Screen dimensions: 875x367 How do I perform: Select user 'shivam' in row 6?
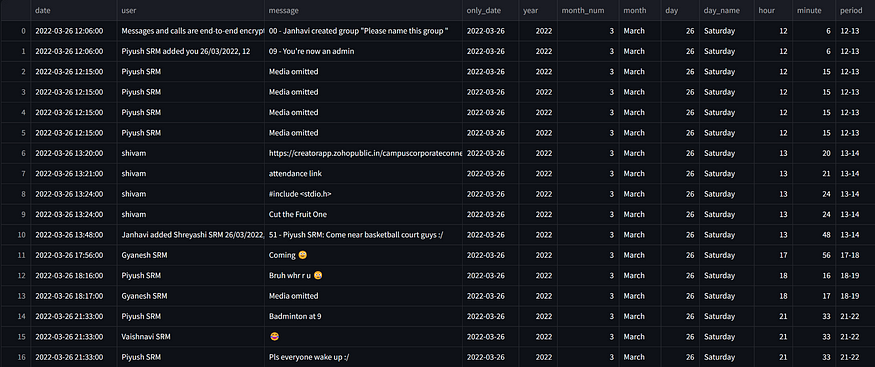(191, 153)
